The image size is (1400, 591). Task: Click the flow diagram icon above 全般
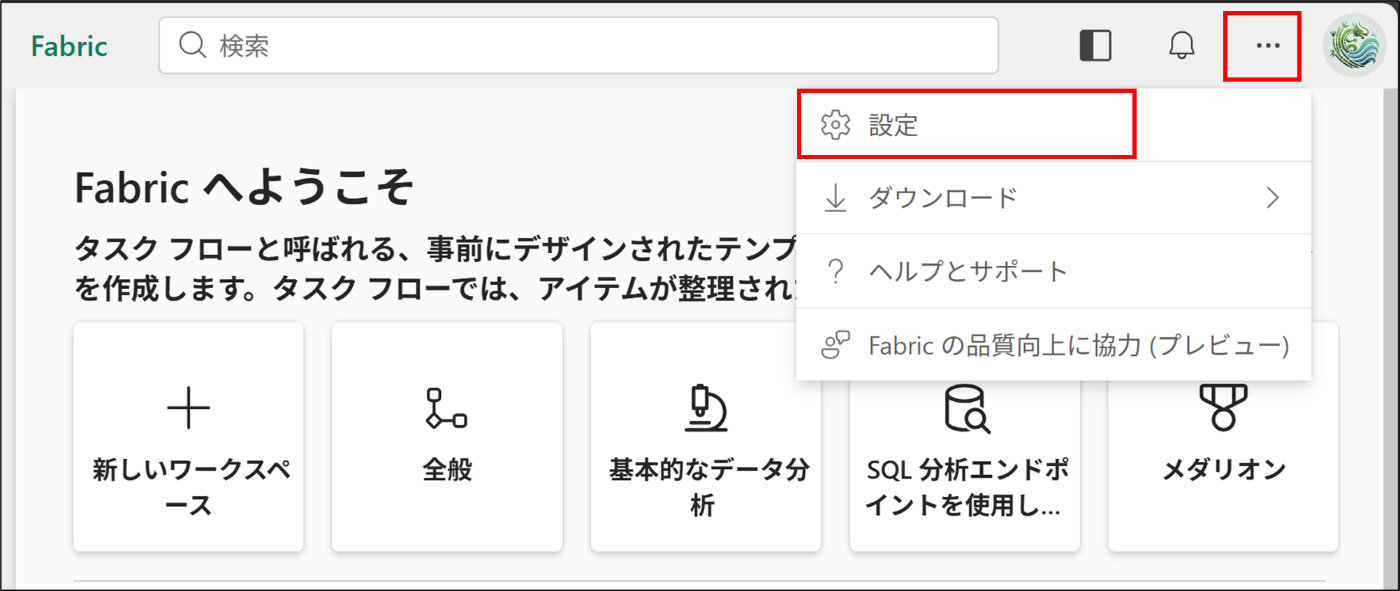446,408
